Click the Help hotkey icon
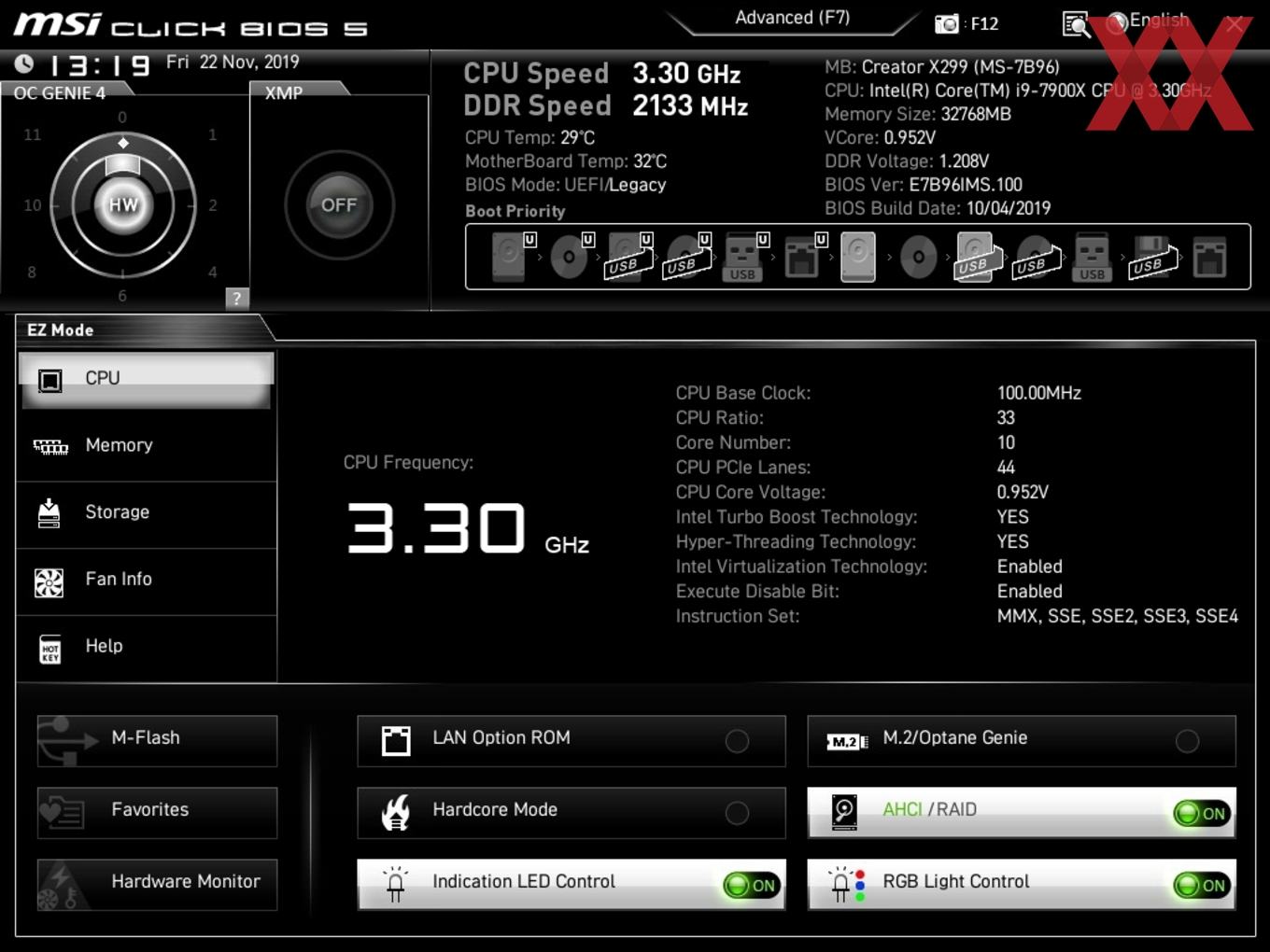Screen dimensions: 1270x952 point(49,649)
